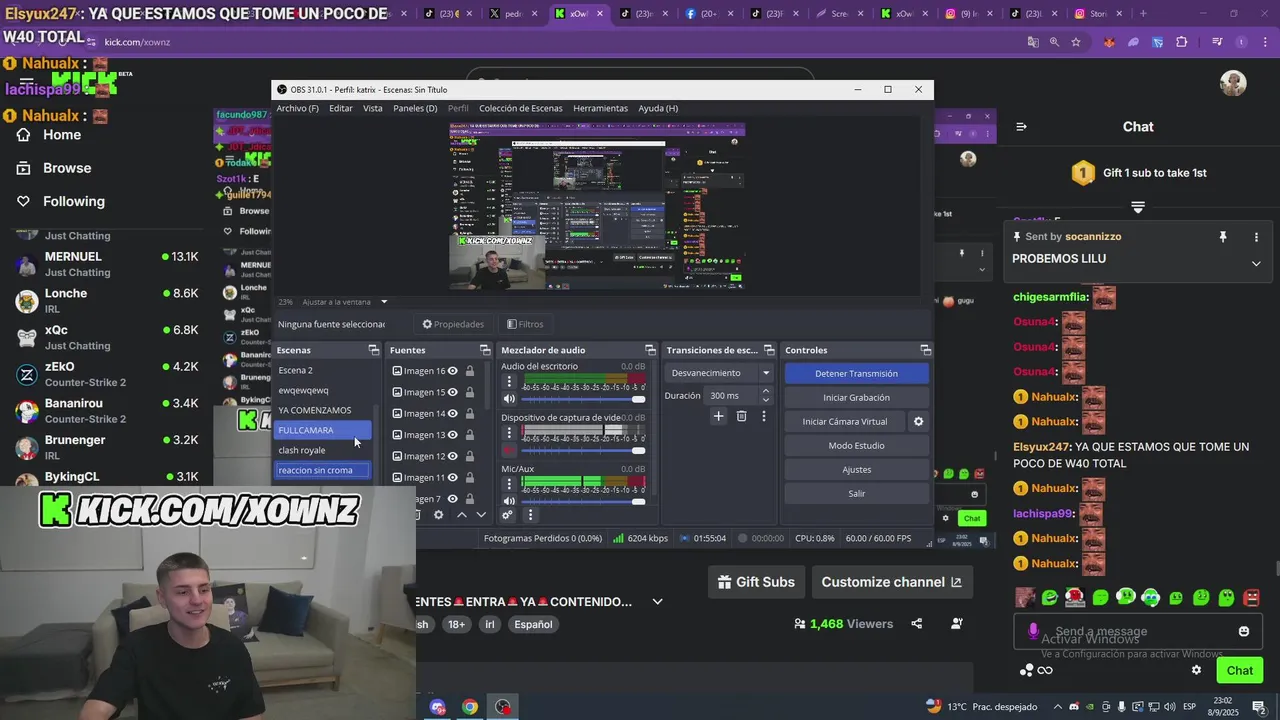The height and width of the screenshot is (720, 1280).
Task: Unlock the Imagen 16 source padlock
Action: tap(469, 371)
